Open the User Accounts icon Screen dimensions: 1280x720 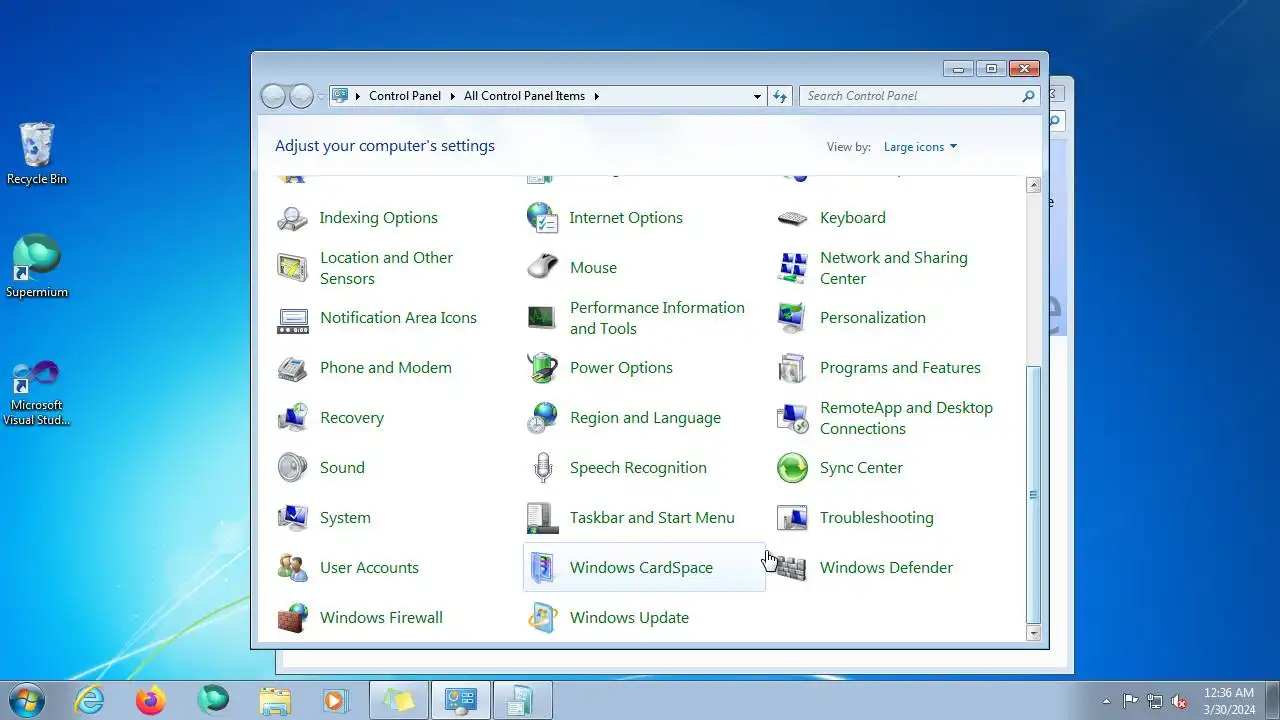click(293, 568)
